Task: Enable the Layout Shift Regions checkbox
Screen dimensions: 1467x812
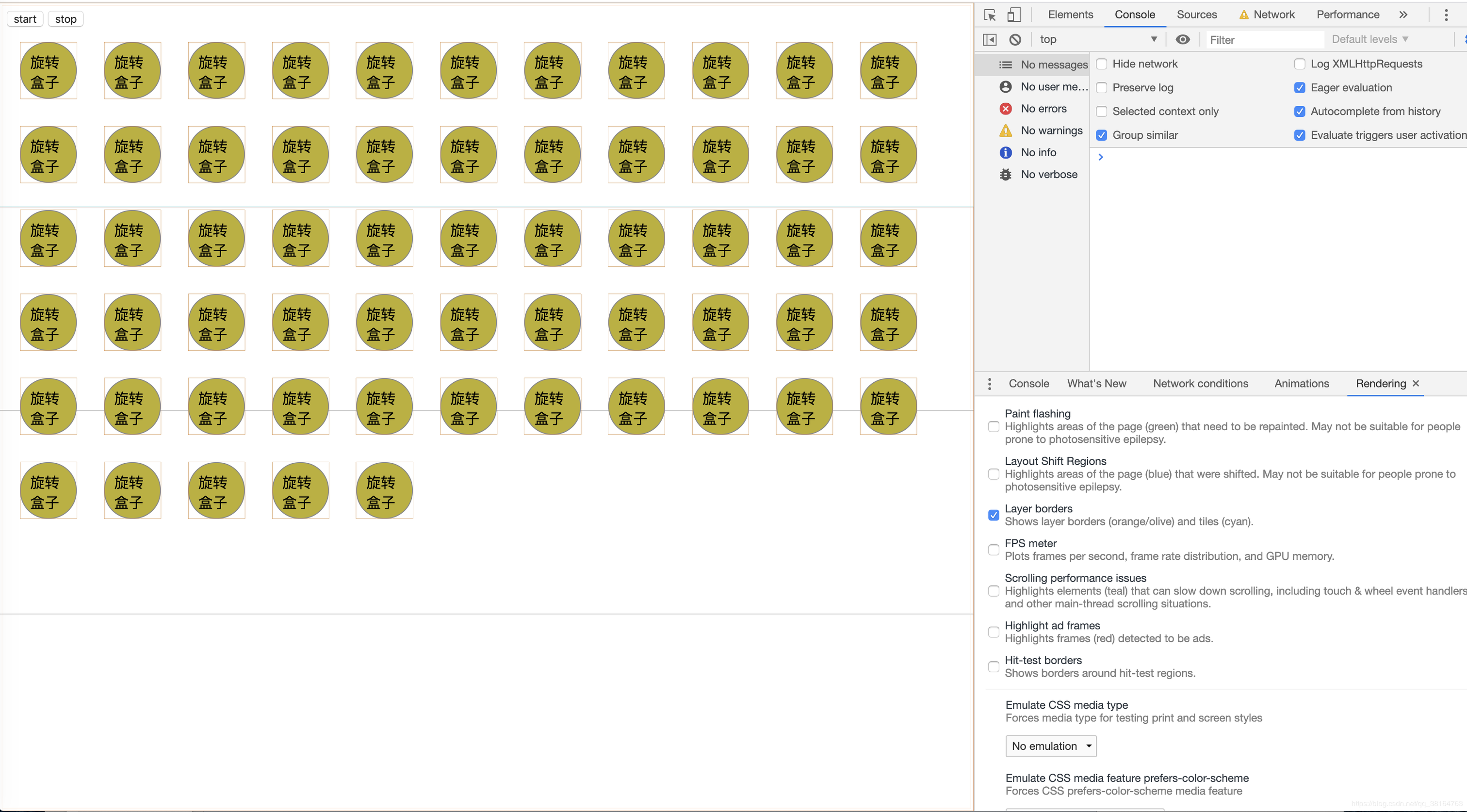Action: pyautogui.click(x=993, y=474)
